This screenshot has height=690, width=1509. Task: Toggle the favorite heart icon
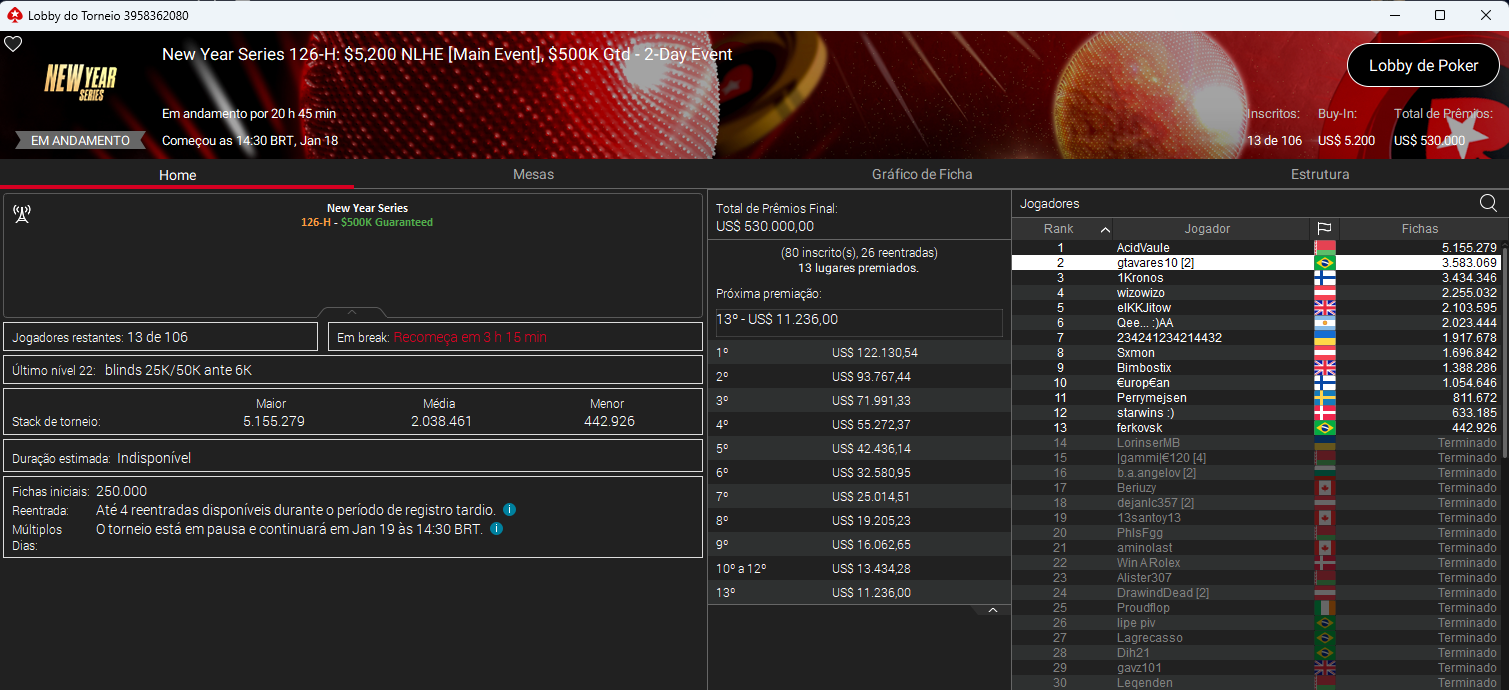click(14, 44)
